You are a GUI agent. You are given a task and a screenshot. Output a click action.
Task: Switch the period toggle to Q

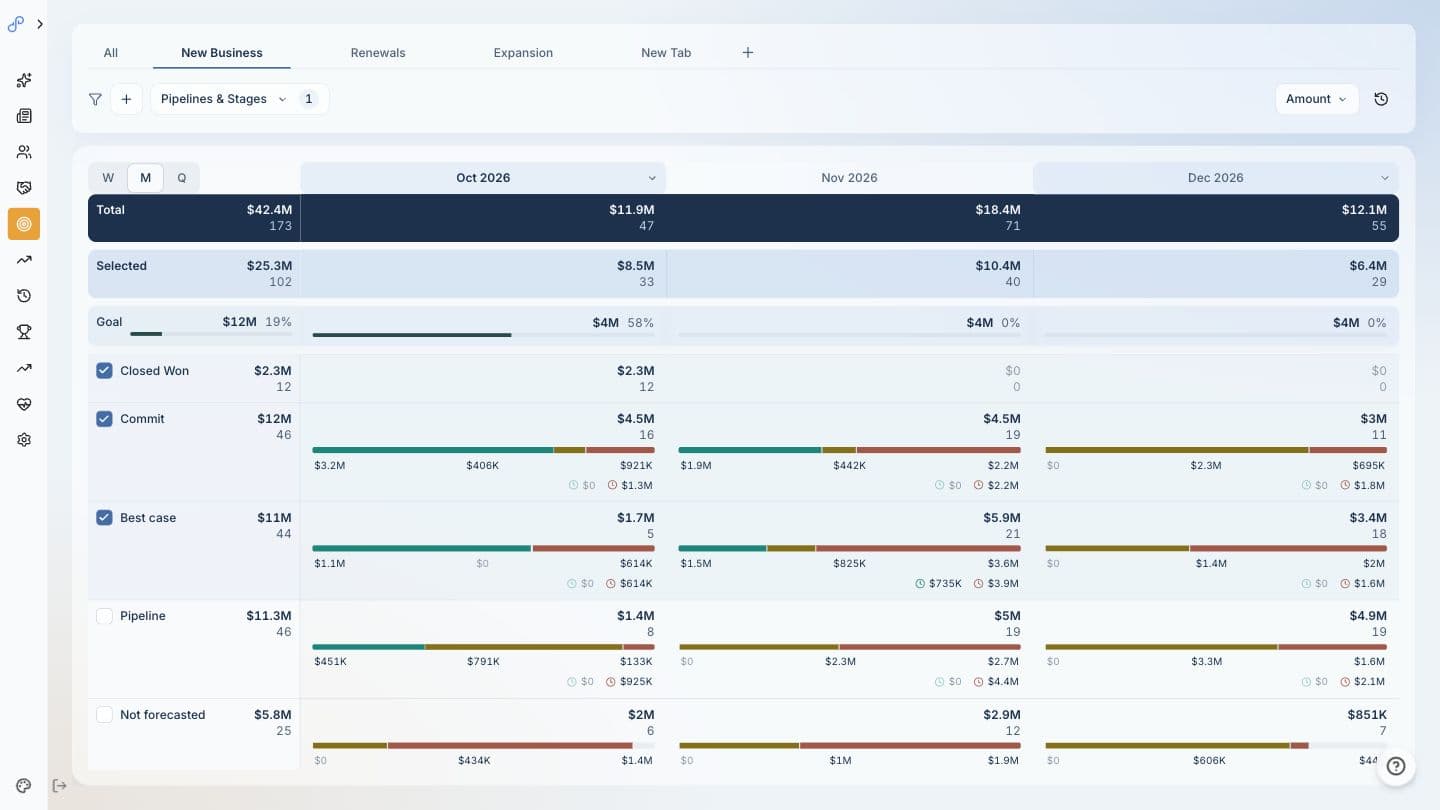tap(181, 178)
